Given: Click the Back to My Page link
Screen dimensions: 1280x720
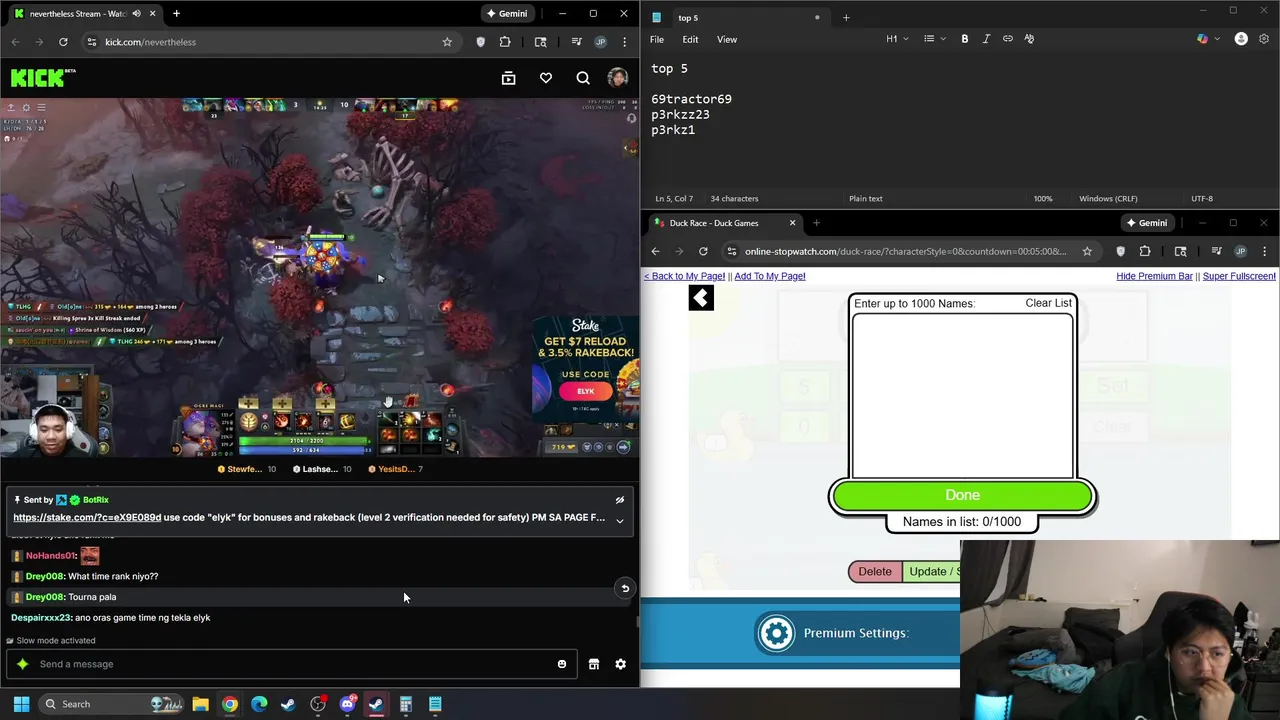Looking at the screenshot, I should [x=684, y=276].
